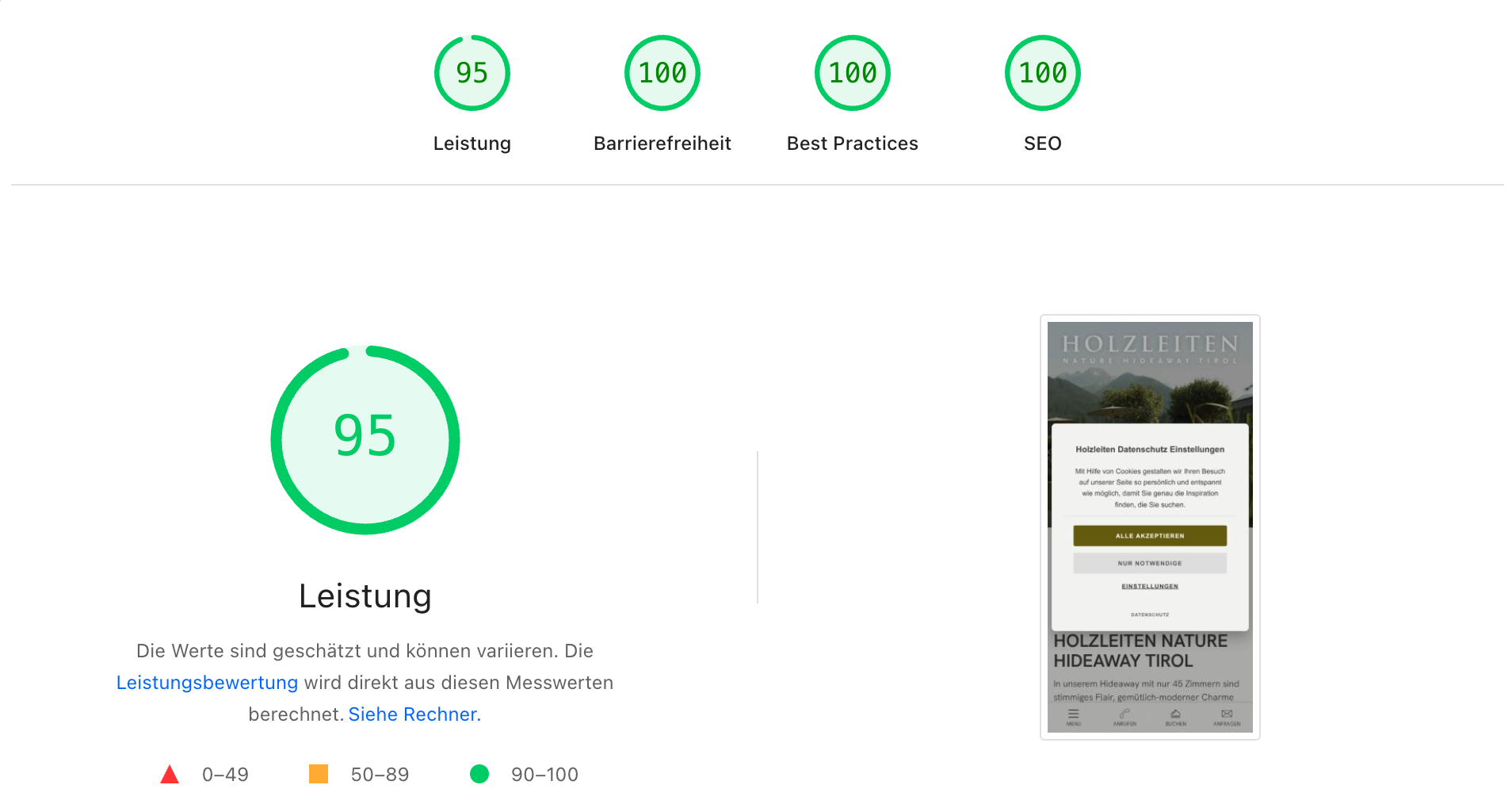Choose Nur Notwendige in the cookie dialog

click(x=1149, y=563)
